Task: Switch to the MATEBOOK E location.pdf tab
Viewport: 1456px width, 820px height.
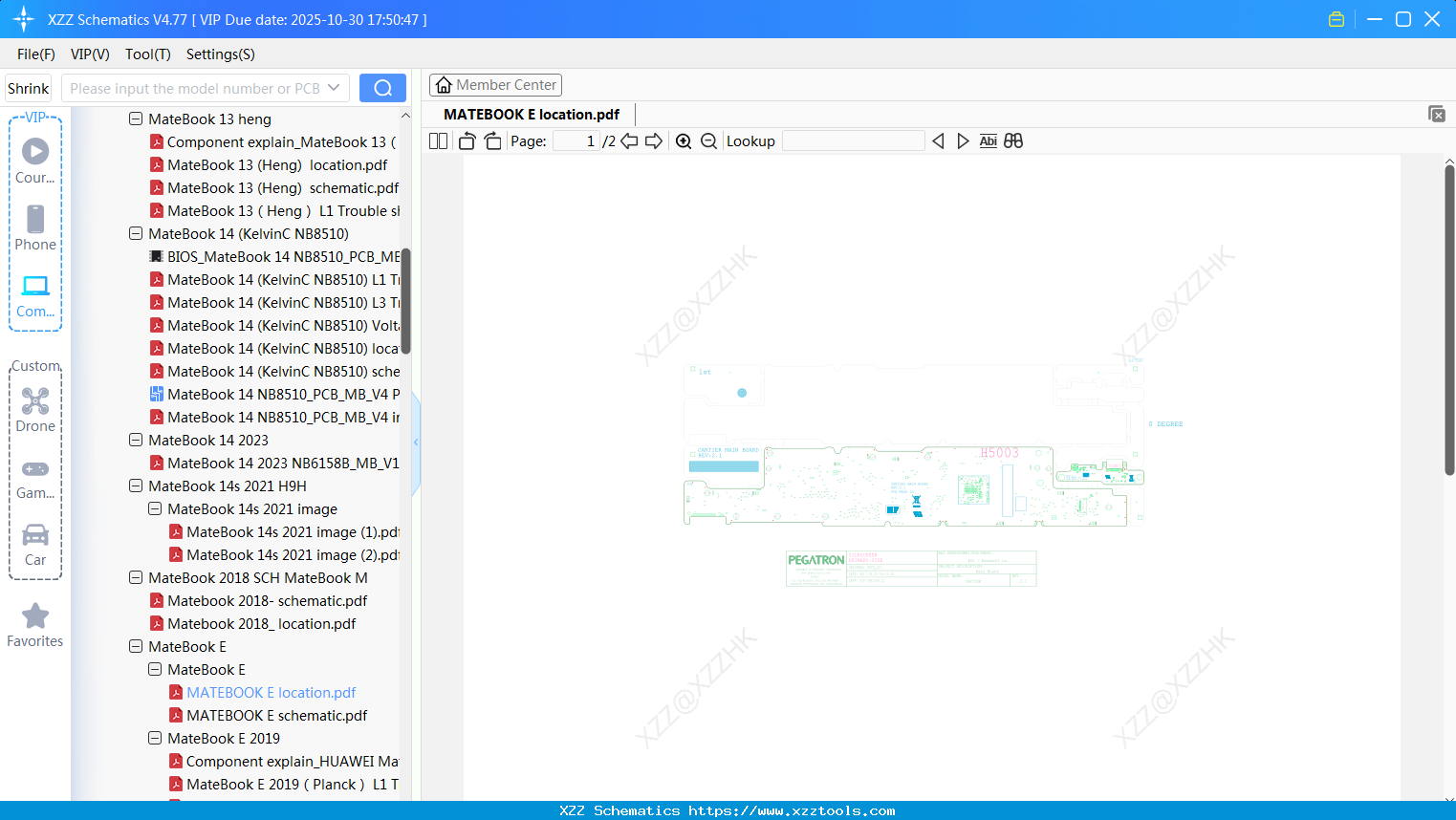Action: (530, 114)
